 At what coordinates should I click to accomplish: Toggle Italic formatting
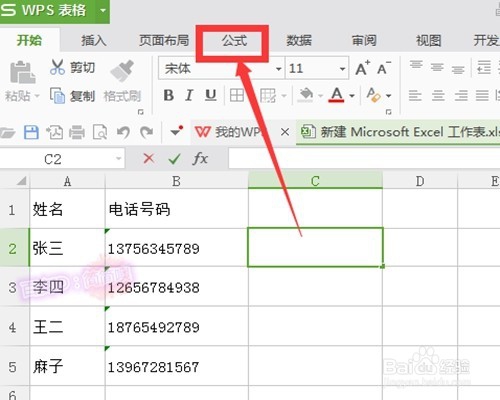(189, 96)
